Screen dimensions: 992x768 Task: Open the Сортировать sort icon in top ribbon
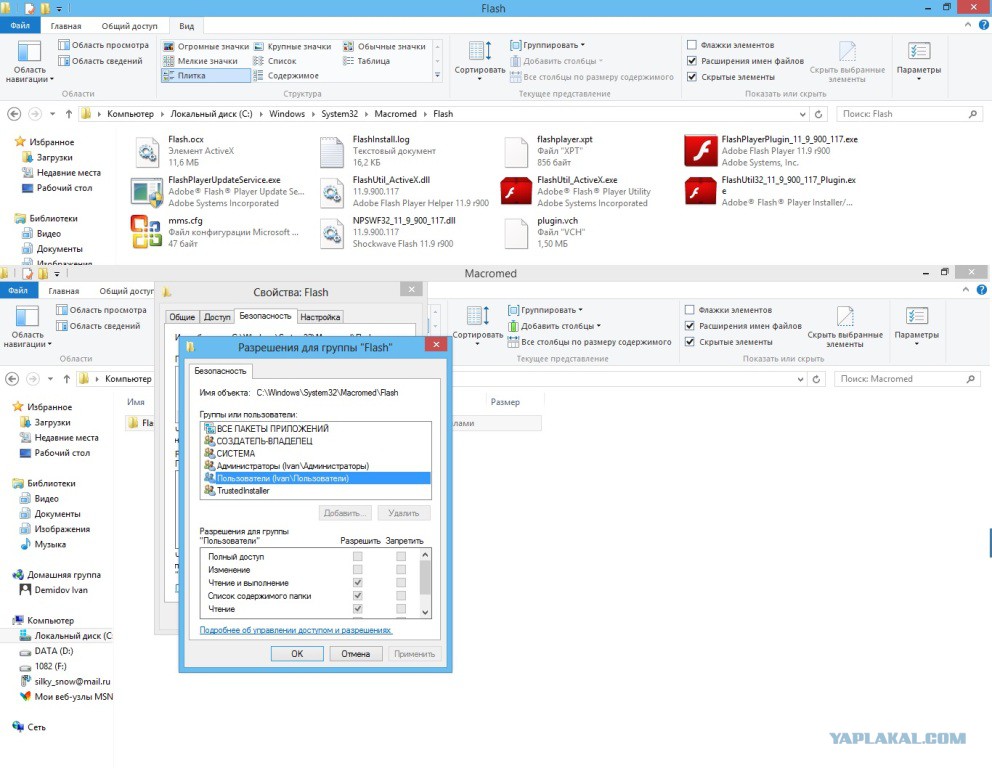pos(479,53)
